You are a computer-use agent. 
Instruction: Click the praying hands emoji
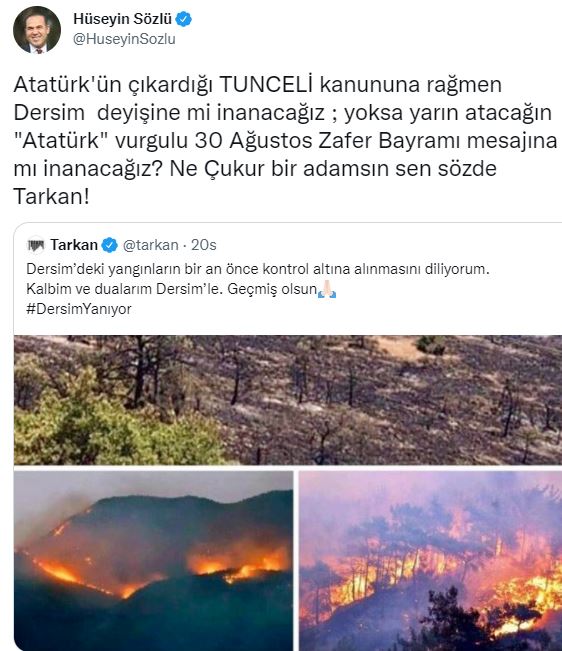327,289
